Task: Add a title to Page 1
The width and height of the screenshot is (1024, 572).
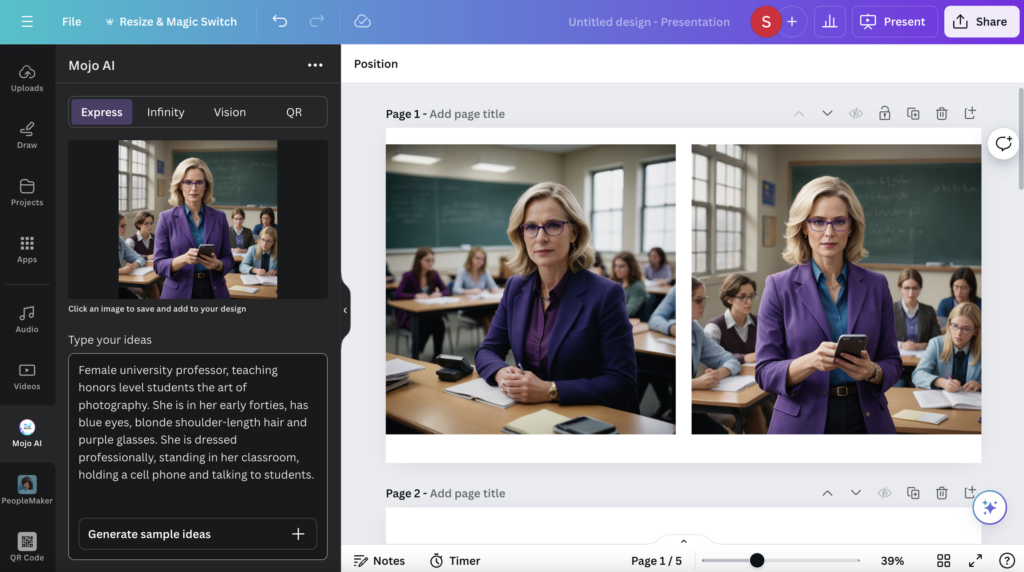Action: tap(467, 114)
